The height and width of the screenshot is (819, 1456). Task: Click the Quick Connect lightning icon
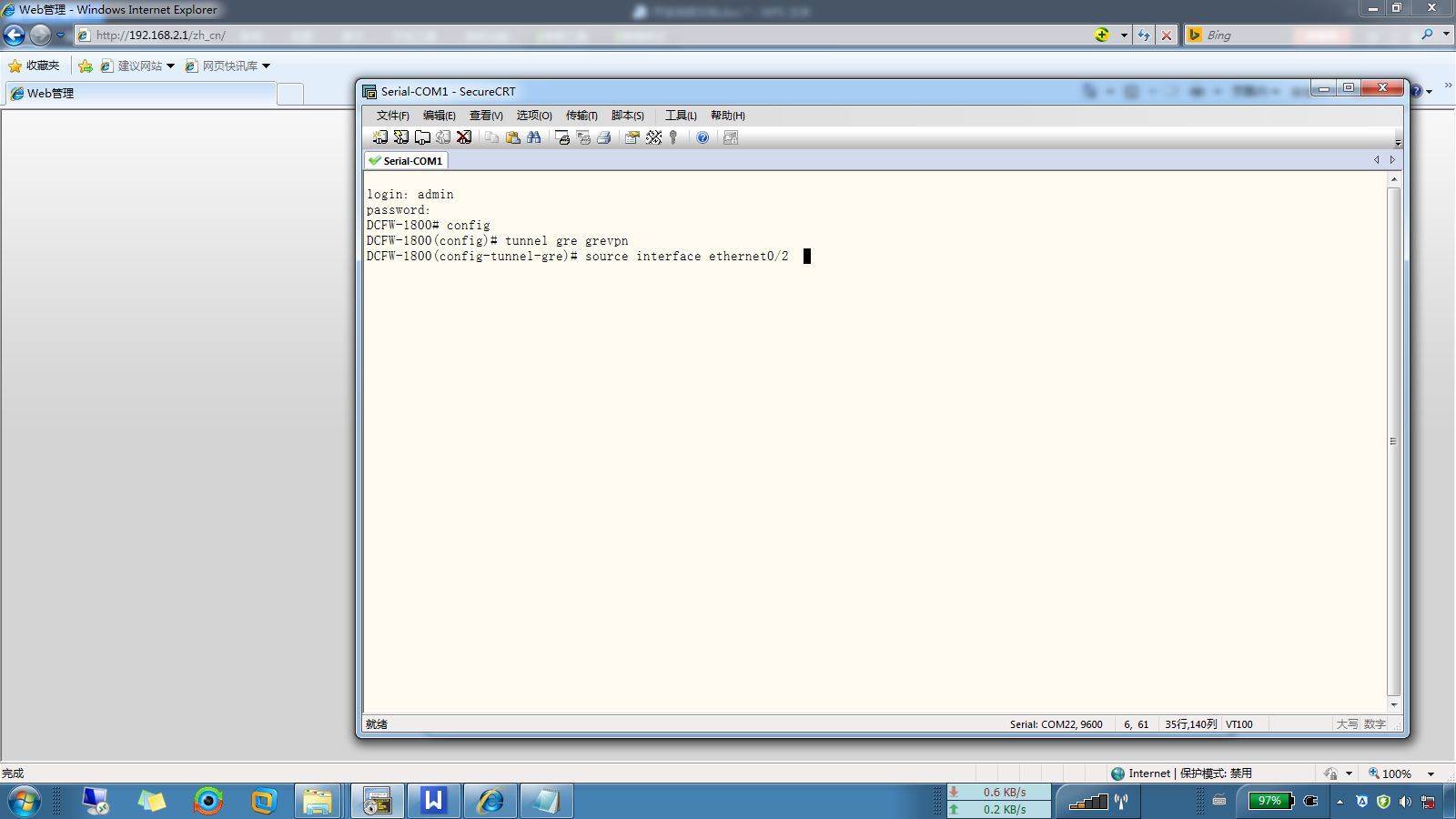(x=400, y=137)
